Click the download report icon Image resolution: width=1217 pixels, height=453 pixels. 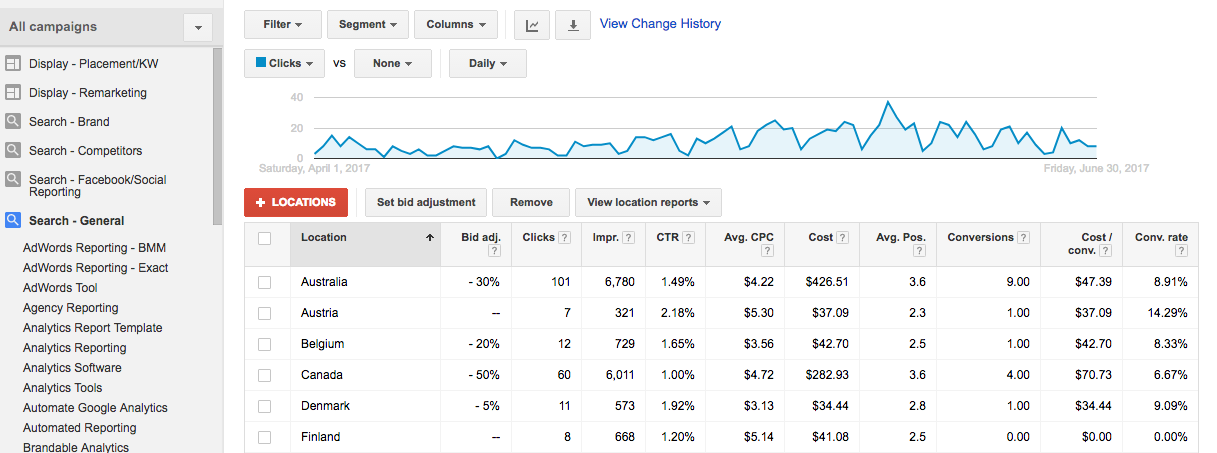(x=573, y=25)
